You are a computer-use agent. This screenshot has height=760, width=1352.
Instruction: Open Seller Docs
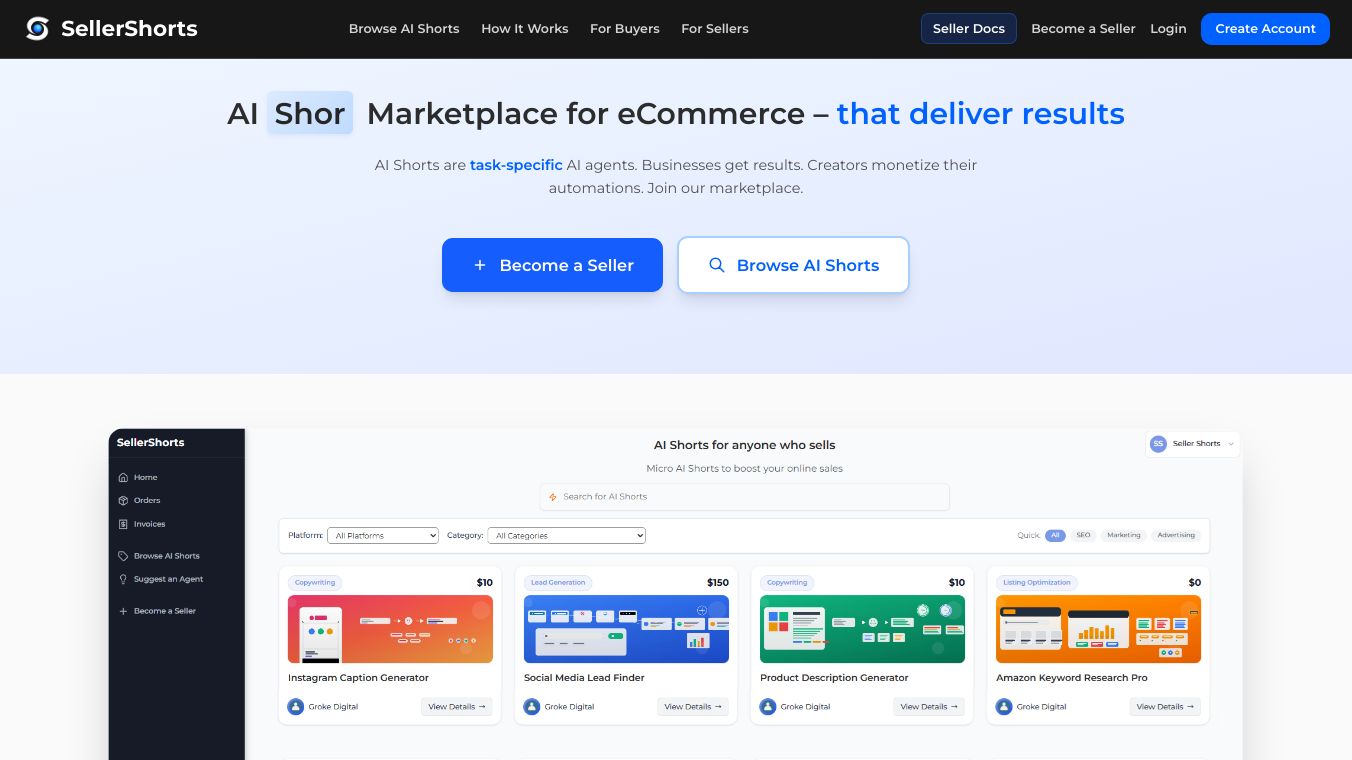[969, 29]
